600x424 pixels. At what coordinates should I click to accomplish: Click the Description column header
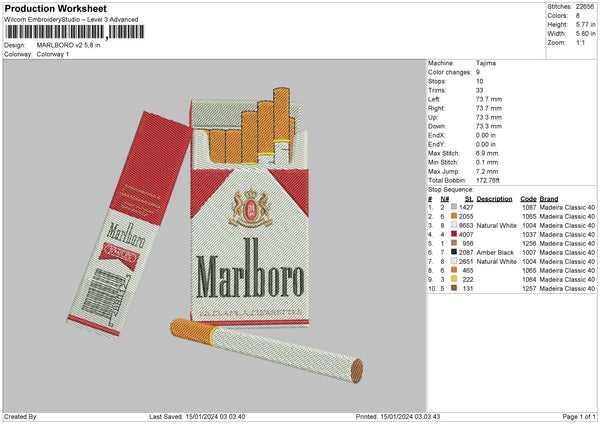[494, 199]
